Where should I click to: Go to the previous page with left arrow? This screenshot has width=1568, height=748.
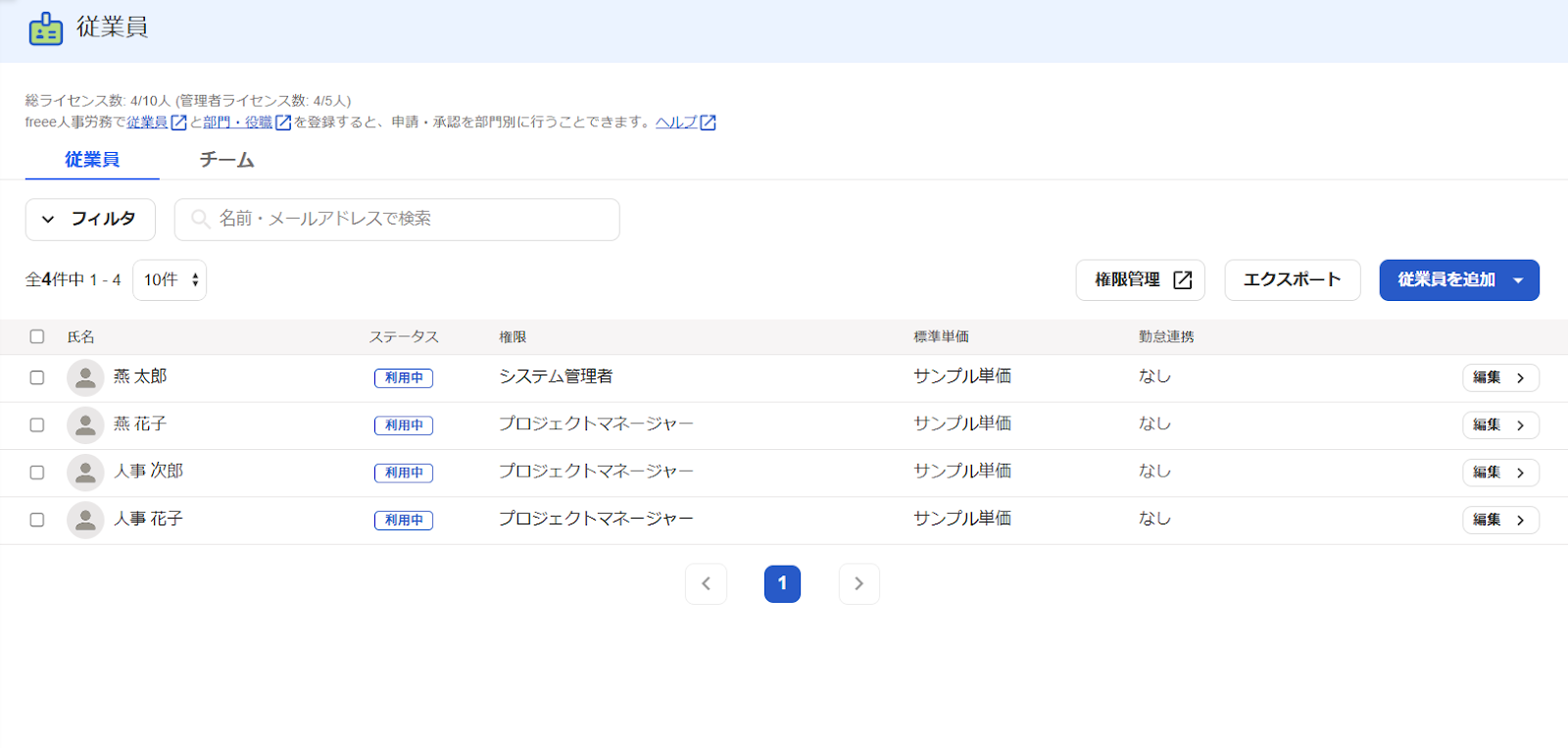pyautogui.click(x=706, y=583)
